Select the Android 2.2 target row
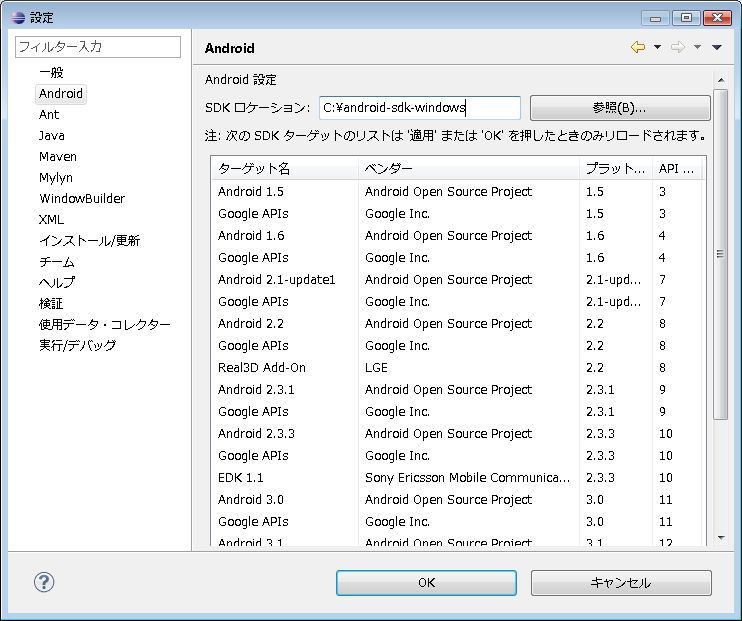 [x=458, y=324]
